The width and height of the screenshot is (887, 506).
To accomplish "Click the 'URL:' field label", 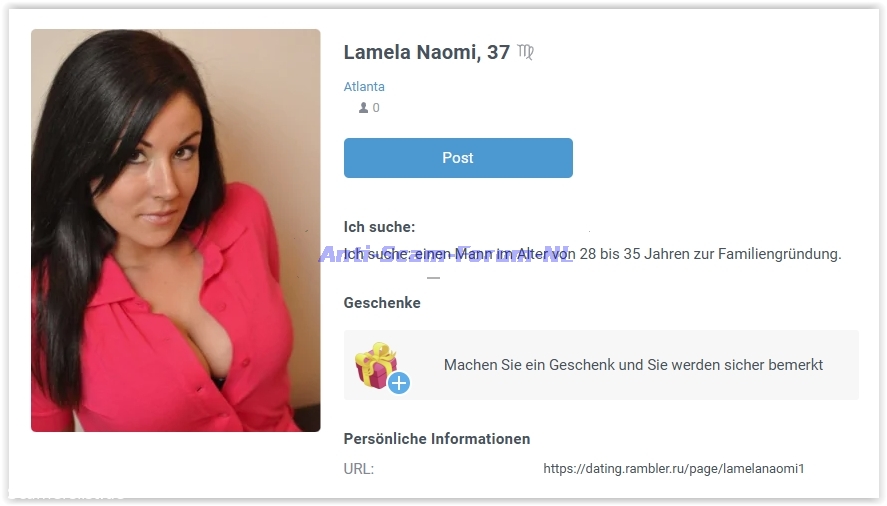I will (x=359, y=469).
